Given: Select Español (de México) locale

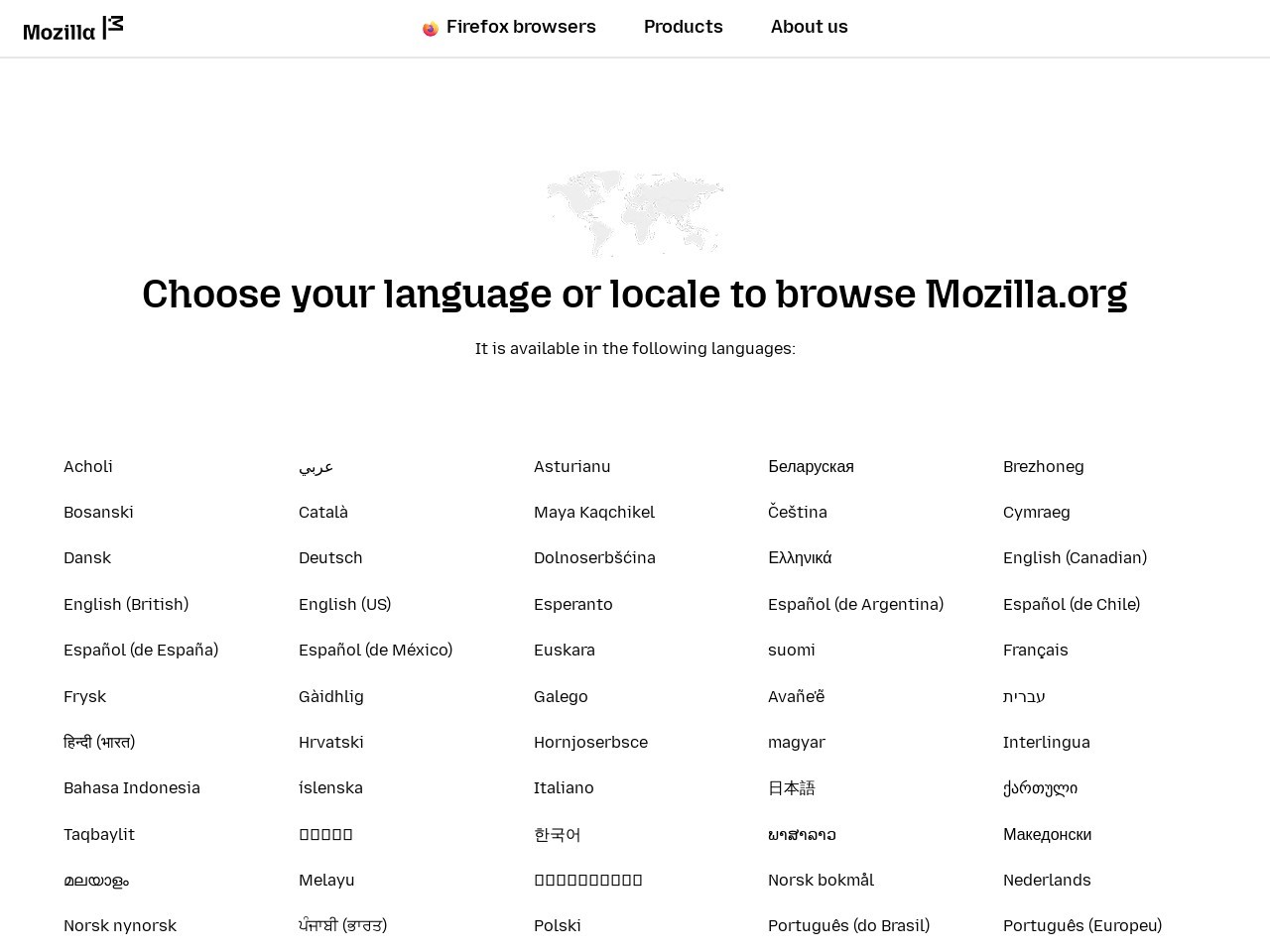Looking at the screenshot, I should click(x=375, y=650).
